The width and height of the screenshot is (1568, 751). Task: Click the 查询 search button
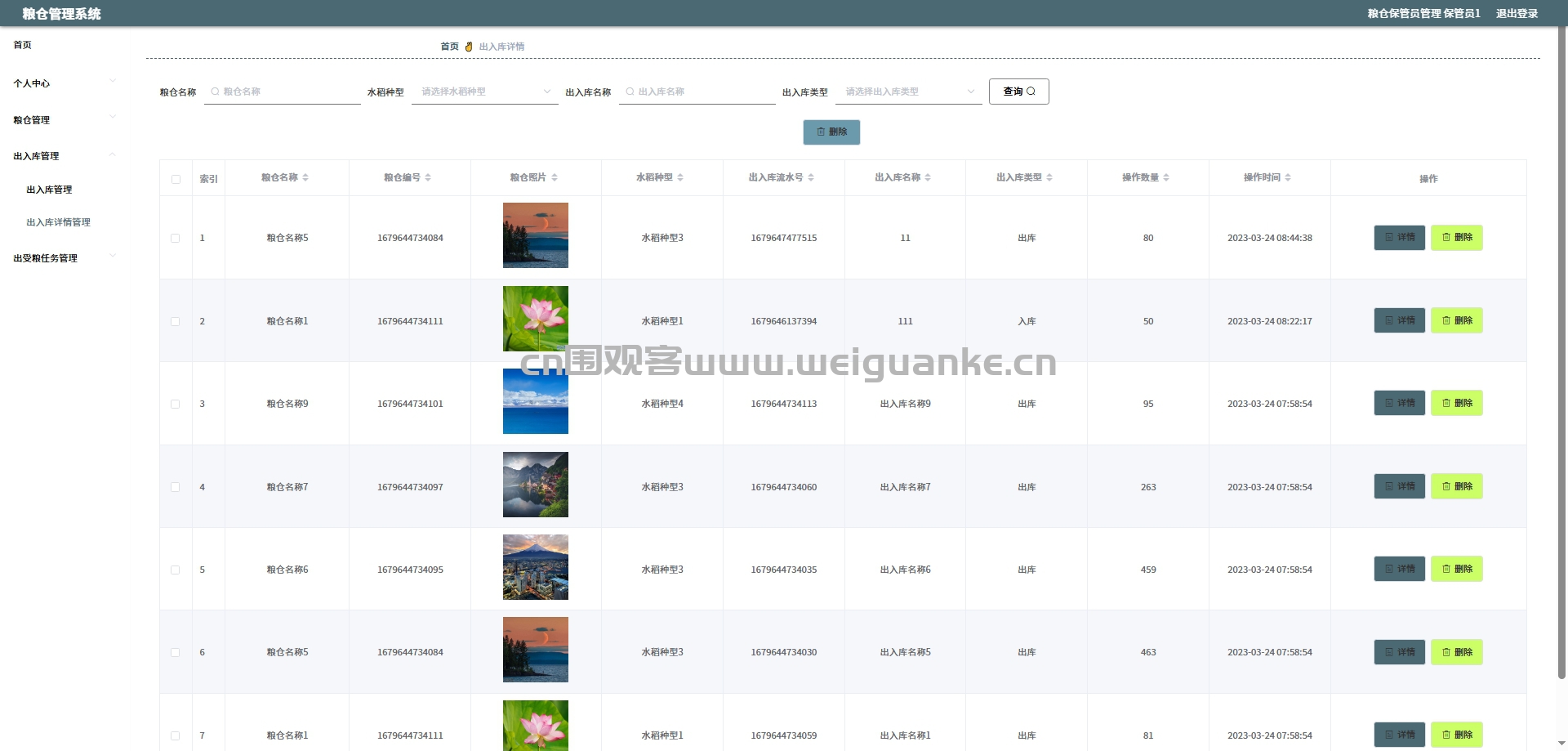(x=1018, y=92)
